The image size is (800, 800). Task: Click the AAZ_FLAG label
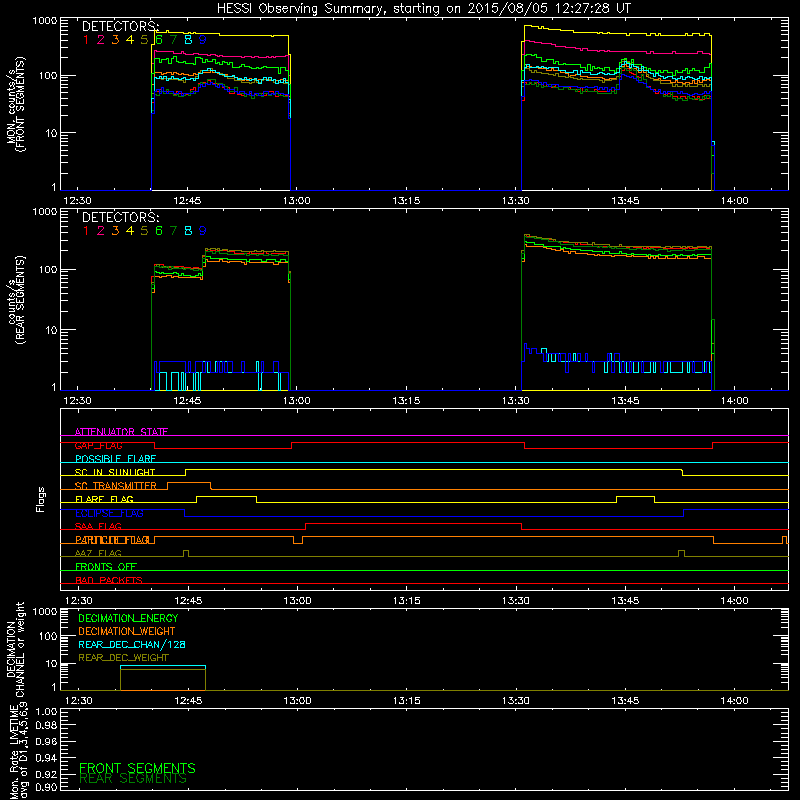(98, 553)
